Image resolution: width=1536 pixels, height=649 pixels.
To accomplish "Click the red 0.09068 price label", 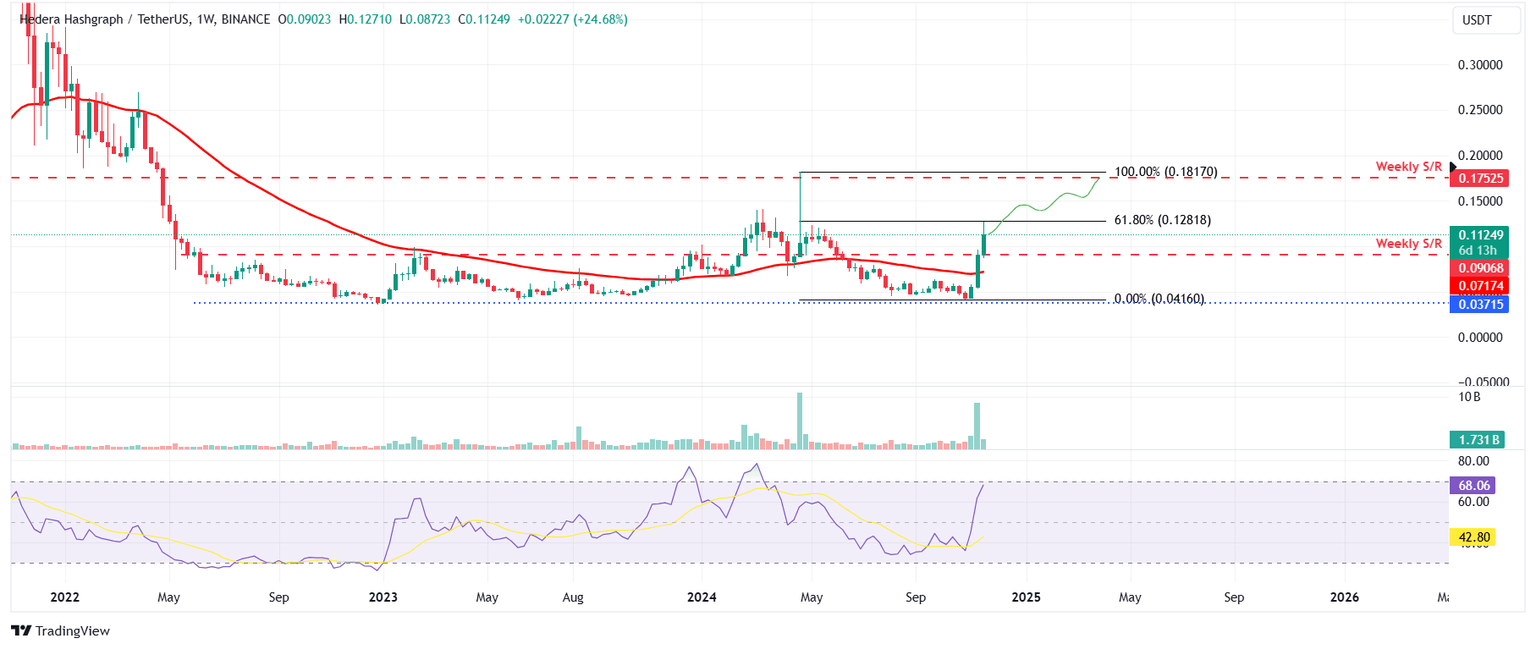I will tap(1484, 268).
